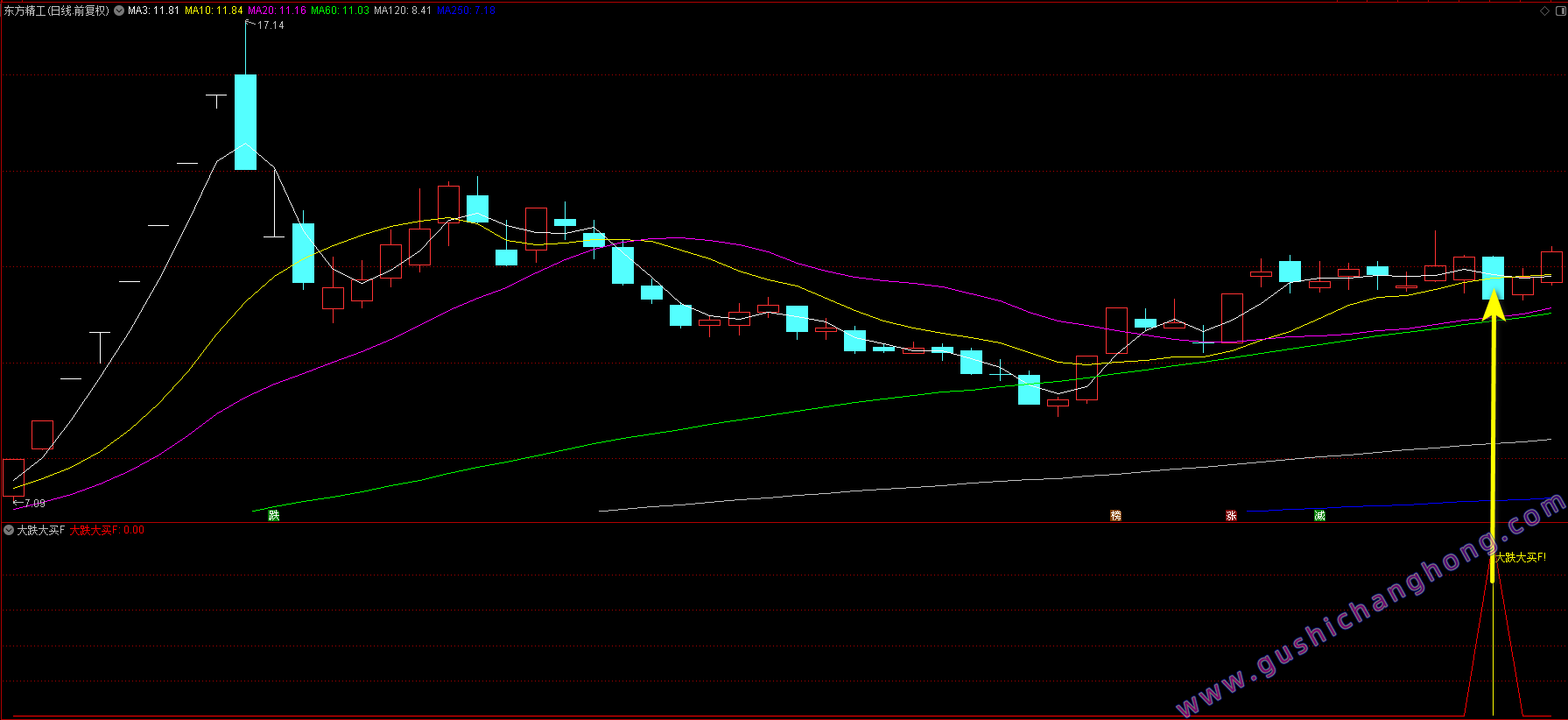Click the white 大跌大买F indicator name
The image size is (1568, 720).
(41, 530)
